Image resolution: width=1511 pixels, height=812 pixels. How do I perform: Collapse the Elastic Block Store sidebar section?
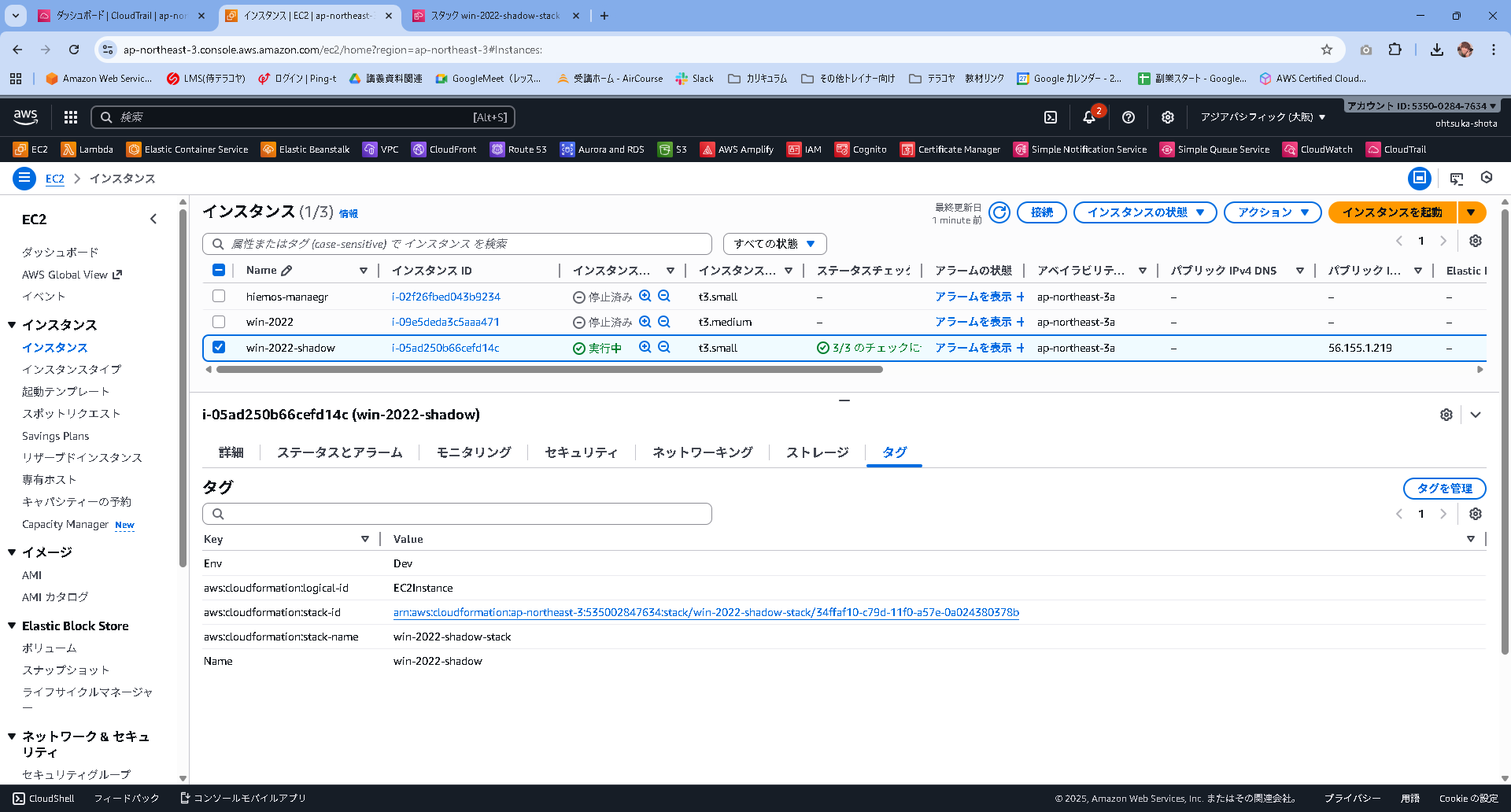(12, 626)
